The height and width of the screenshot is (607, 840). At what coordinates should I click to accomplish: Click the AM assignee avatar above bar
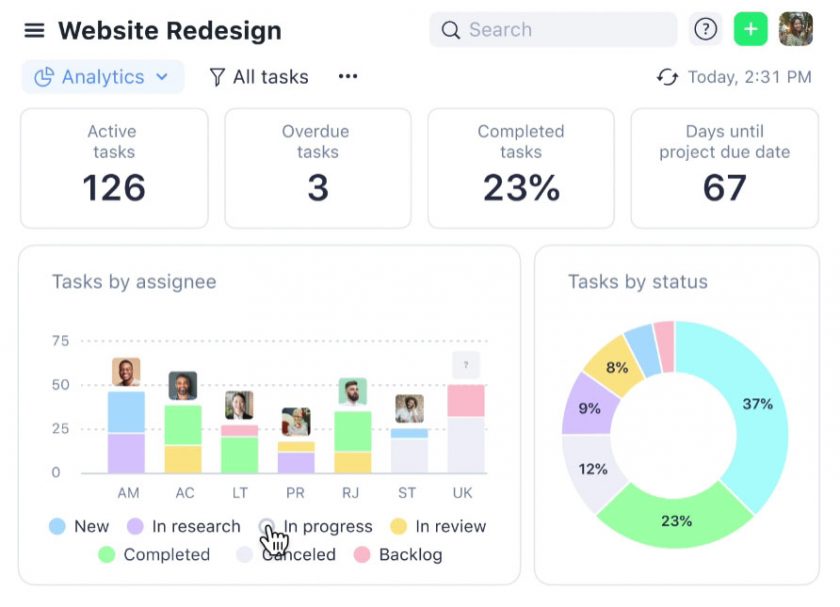(x=126, y=372)
